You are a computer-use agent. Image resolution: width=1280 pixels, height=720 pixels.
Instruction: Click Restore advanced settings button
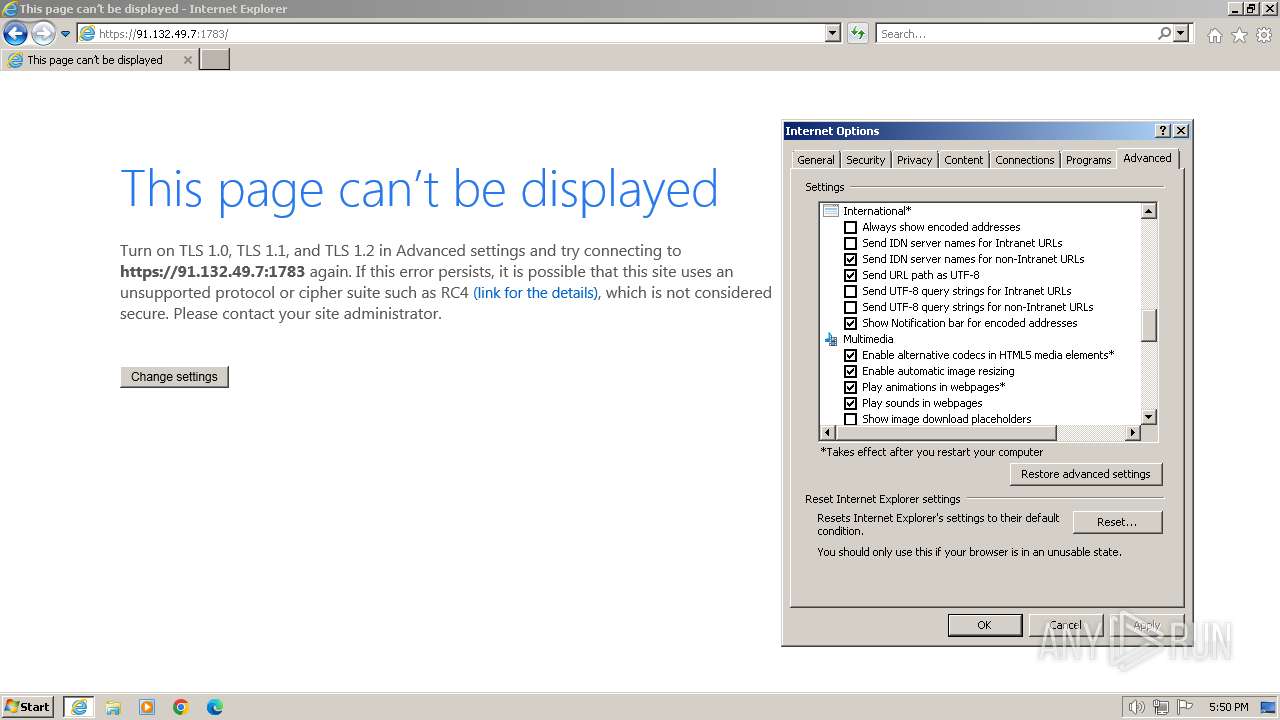(x=1086, y=474)
